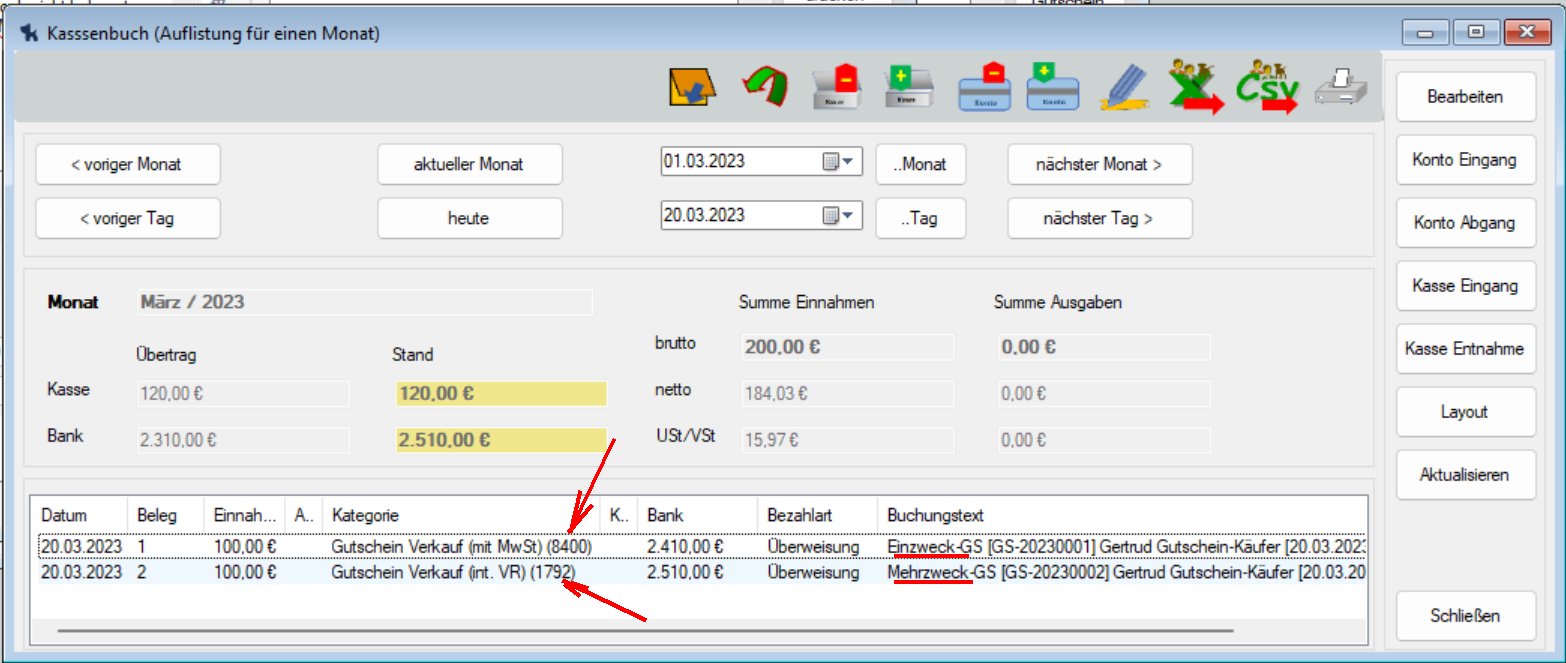Click the green refresh arrow icon
The width and height of the screenshot is (1566, 663).
765,88
